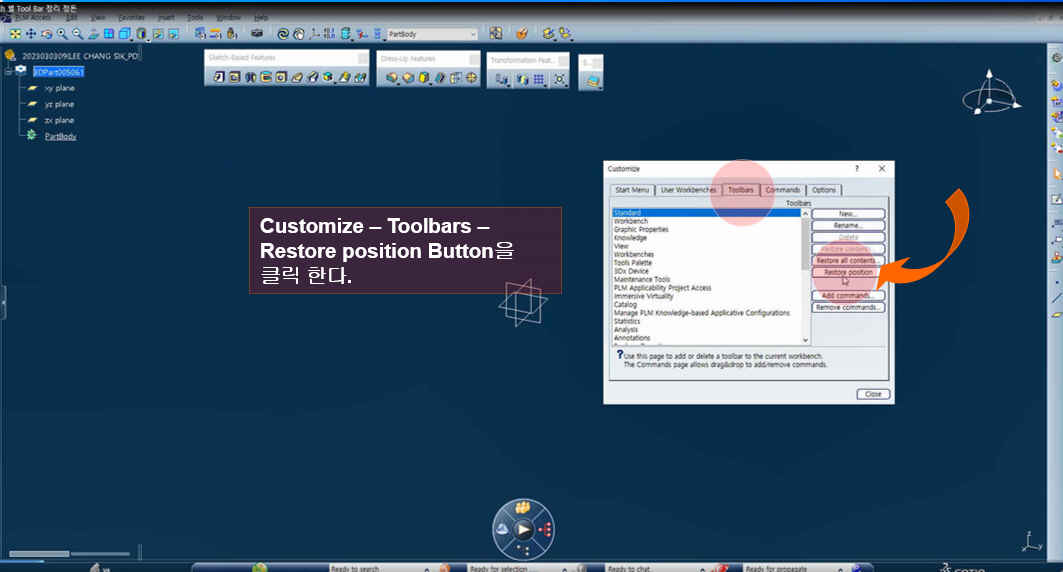Click the Restore position button
Screen dimensions: 1063x572
coord(848,272)
